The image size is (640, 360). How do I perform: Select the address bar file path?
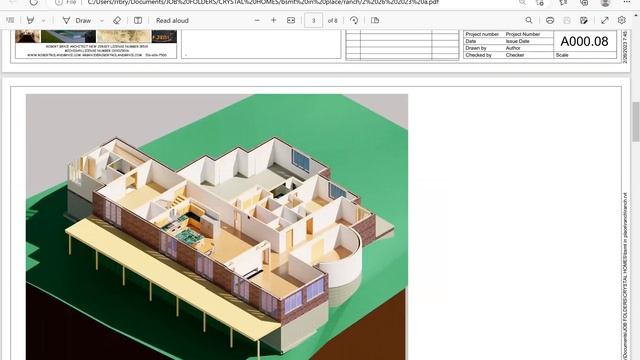pos(263,2)
